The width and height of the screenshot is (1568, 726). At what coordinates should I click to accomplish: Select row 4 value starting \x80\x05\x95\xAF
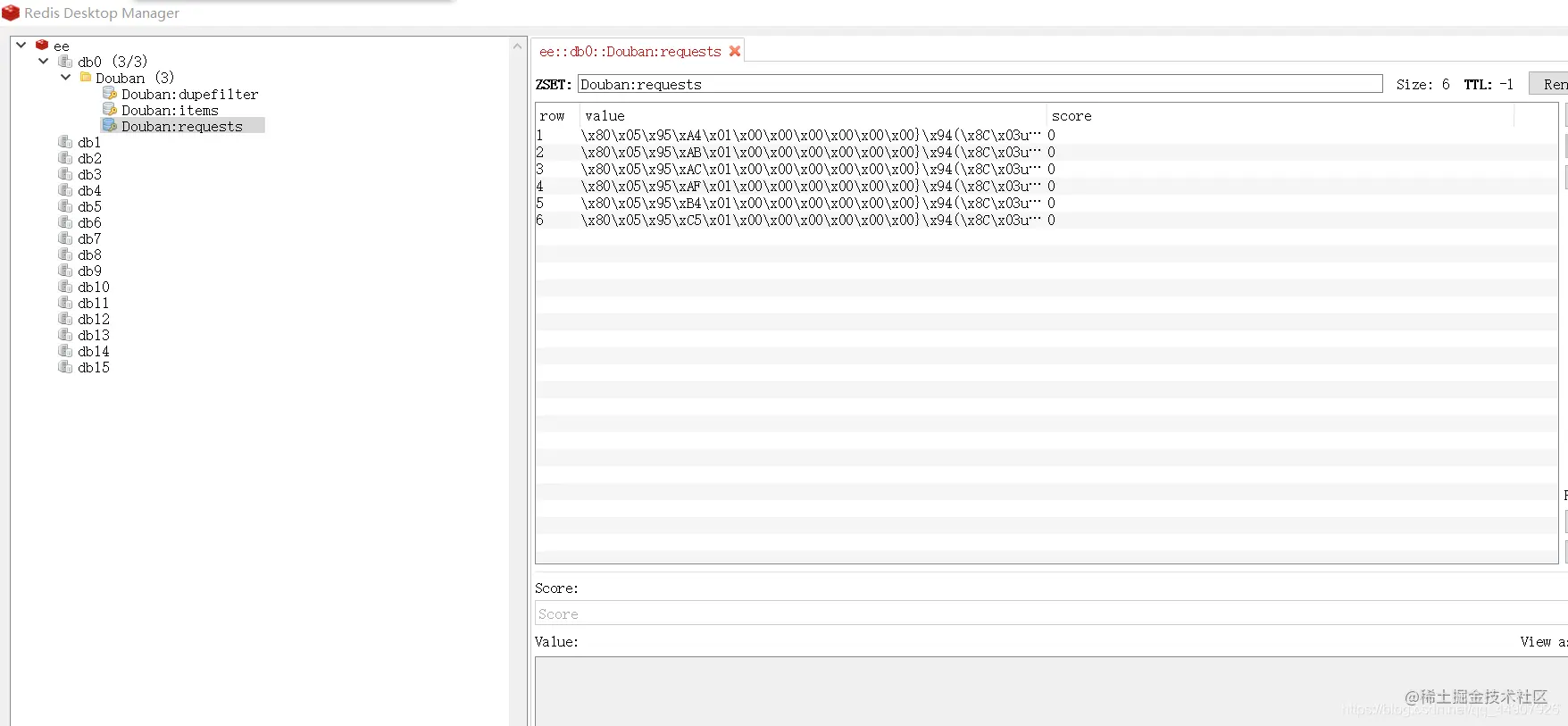(811, 186)
